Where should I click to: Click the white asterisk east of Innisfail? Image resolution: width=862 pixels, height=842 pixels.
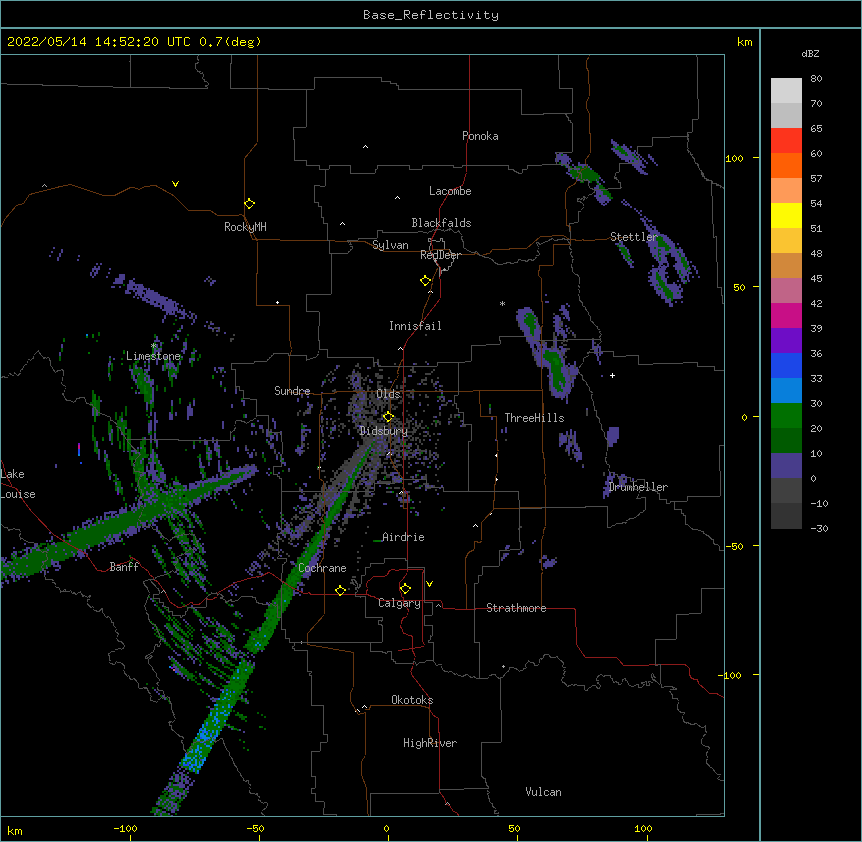[x=502, y=303]
